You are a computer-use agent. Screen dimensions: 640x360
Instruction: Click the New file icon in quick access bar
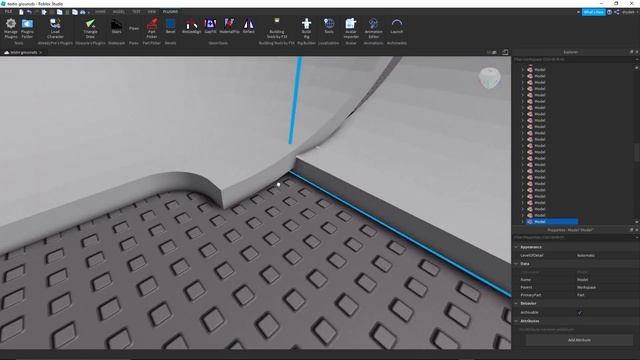(x=21, y=12)
